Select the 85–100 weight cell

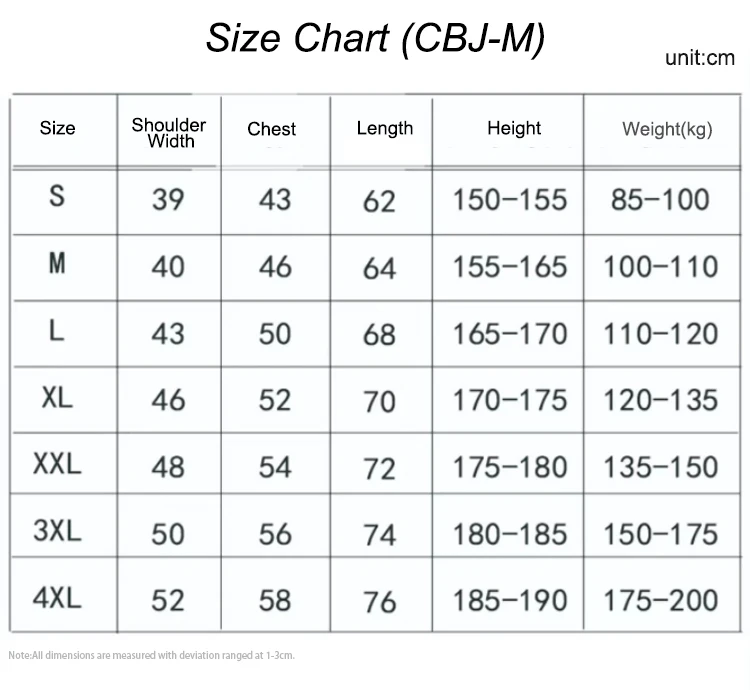(x=660, y=200)
